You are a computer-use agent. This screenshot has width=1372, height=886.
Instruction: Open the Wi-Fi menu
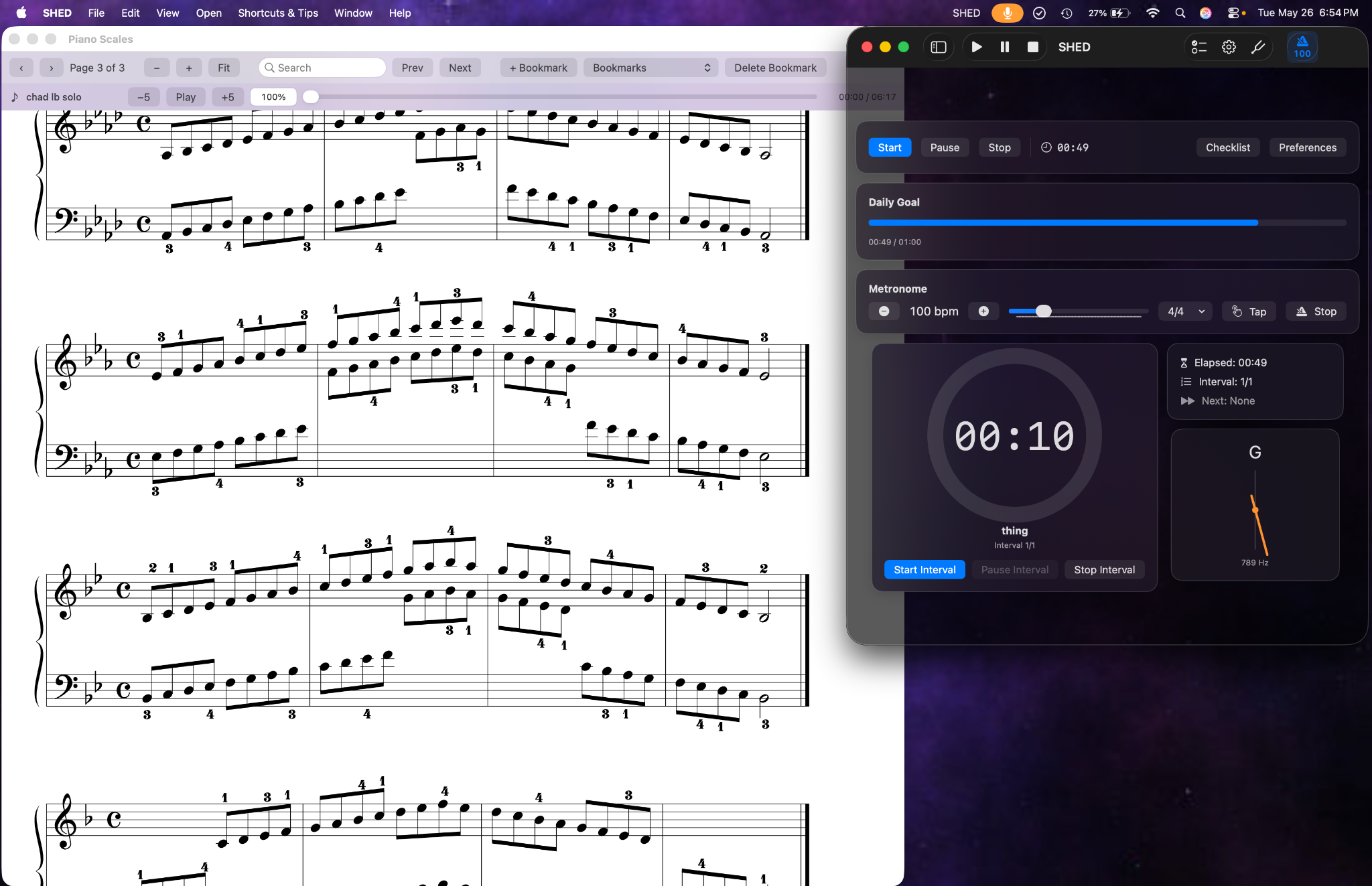(1153, 13)
